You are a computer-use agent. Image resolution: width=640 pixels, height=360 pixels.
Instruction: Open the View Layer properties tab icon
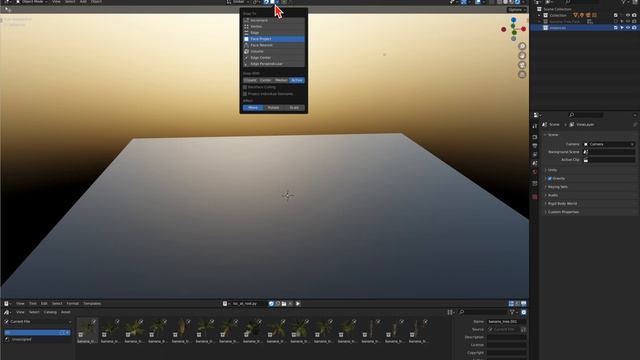(x=535, y=154)
